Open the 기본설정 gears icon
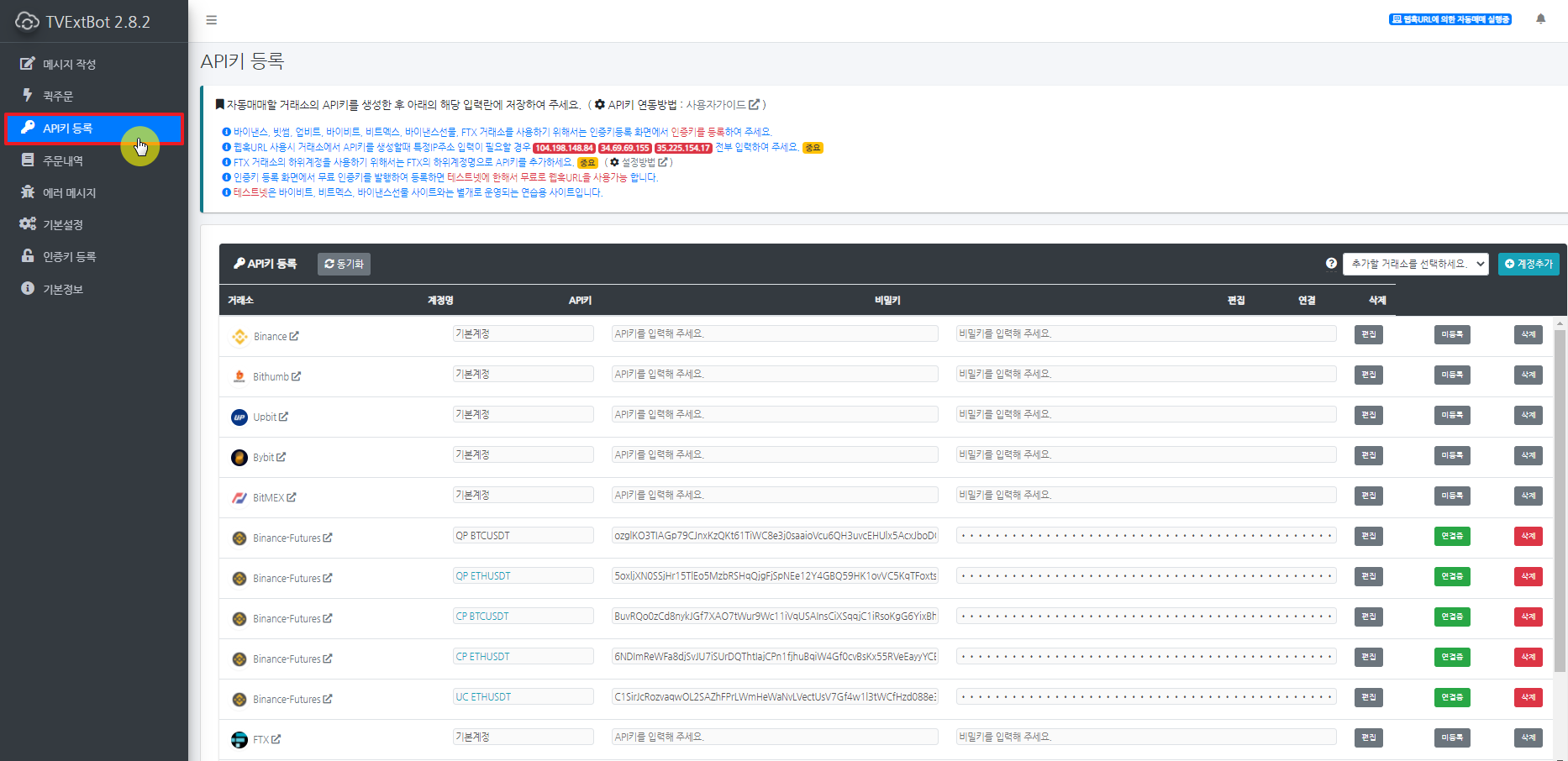 (x=26, y=223)
